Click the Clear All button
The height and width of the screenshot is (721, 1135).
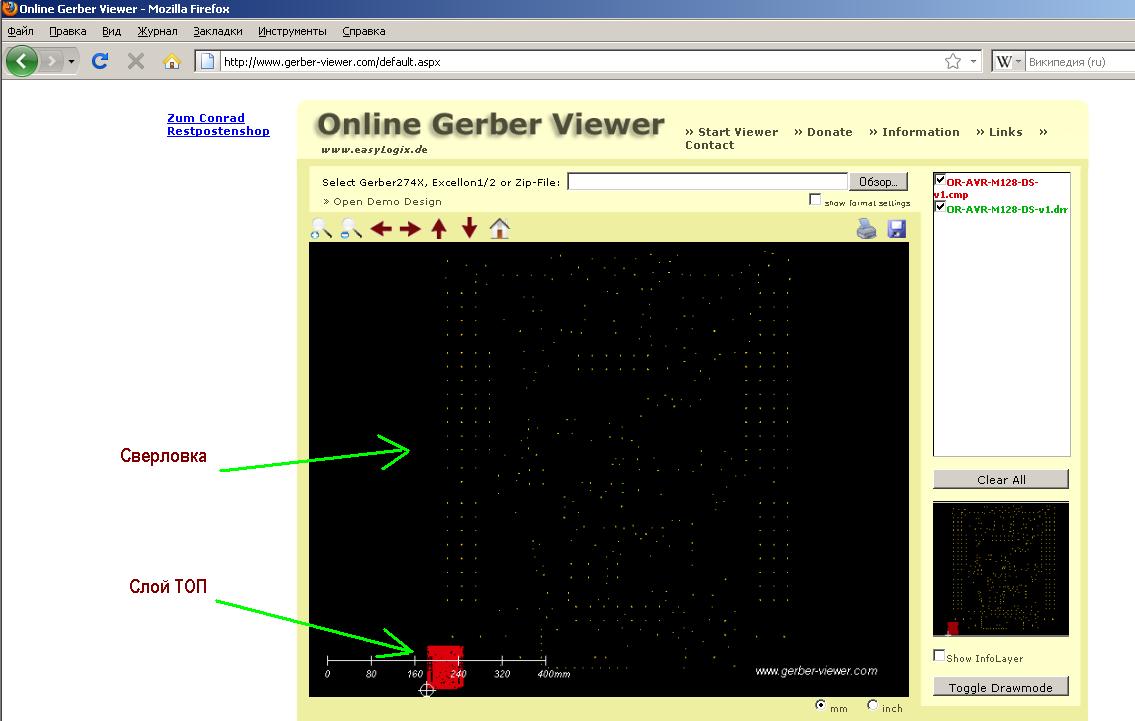coord(1001,479)
